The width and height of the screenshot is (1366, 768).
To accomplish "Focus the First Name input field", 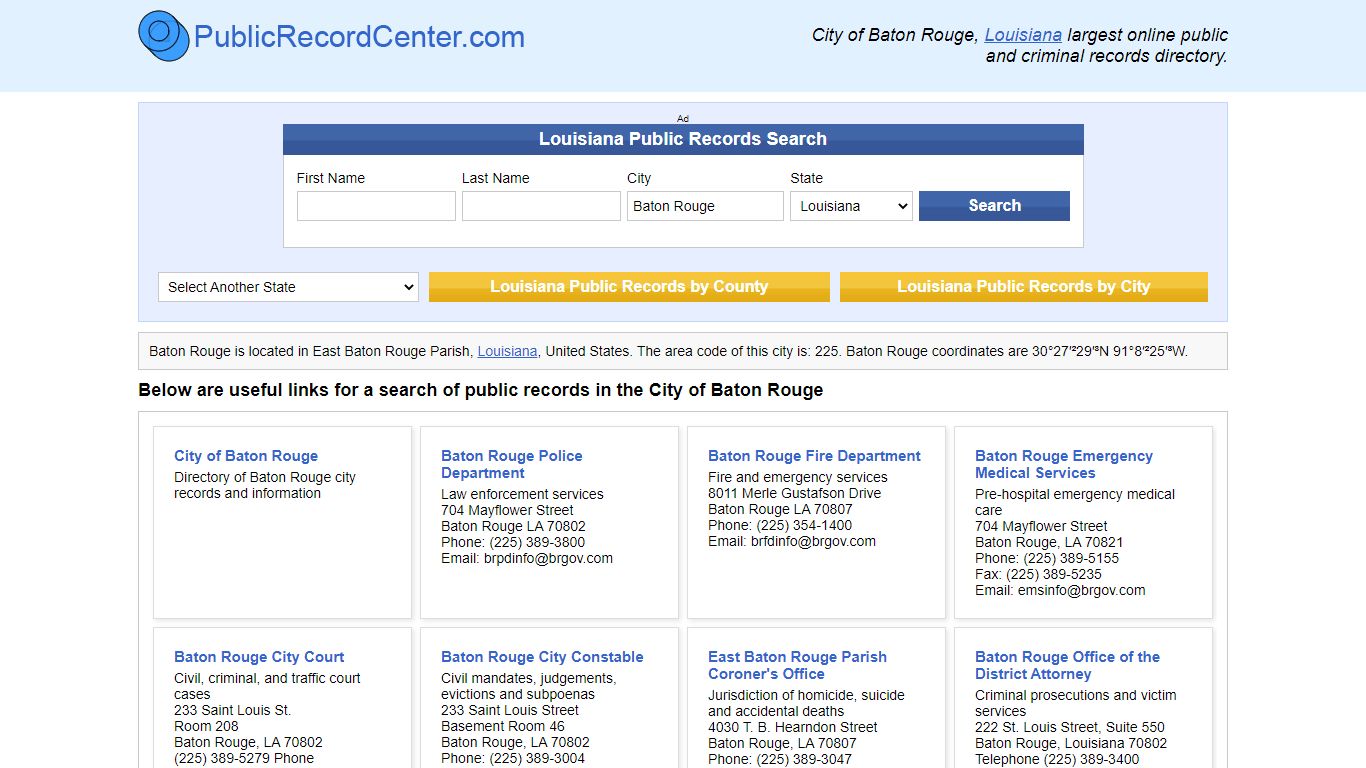I will (376, 206).
